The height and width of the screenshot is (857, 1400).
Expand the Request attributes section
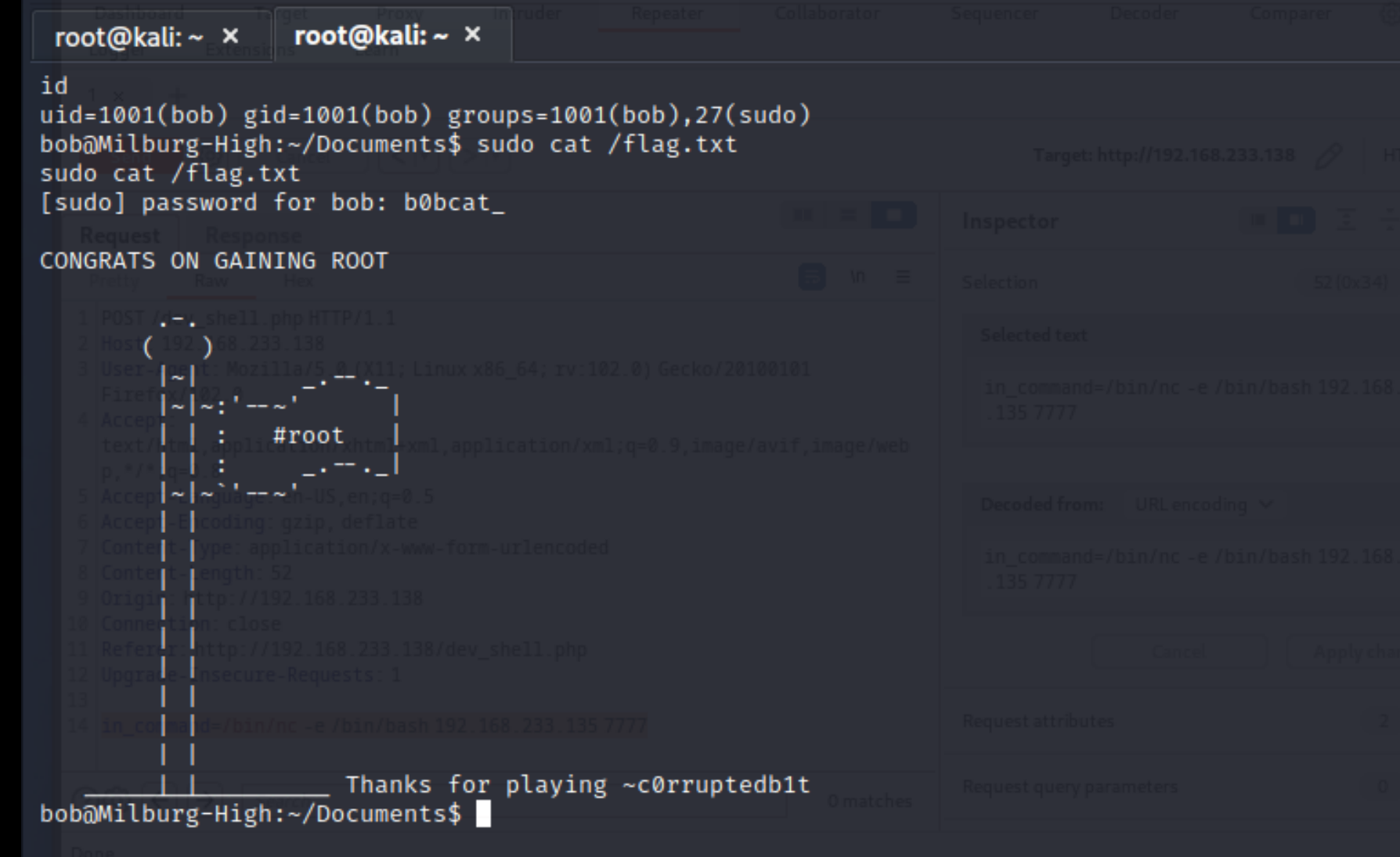click(1038, 721)
